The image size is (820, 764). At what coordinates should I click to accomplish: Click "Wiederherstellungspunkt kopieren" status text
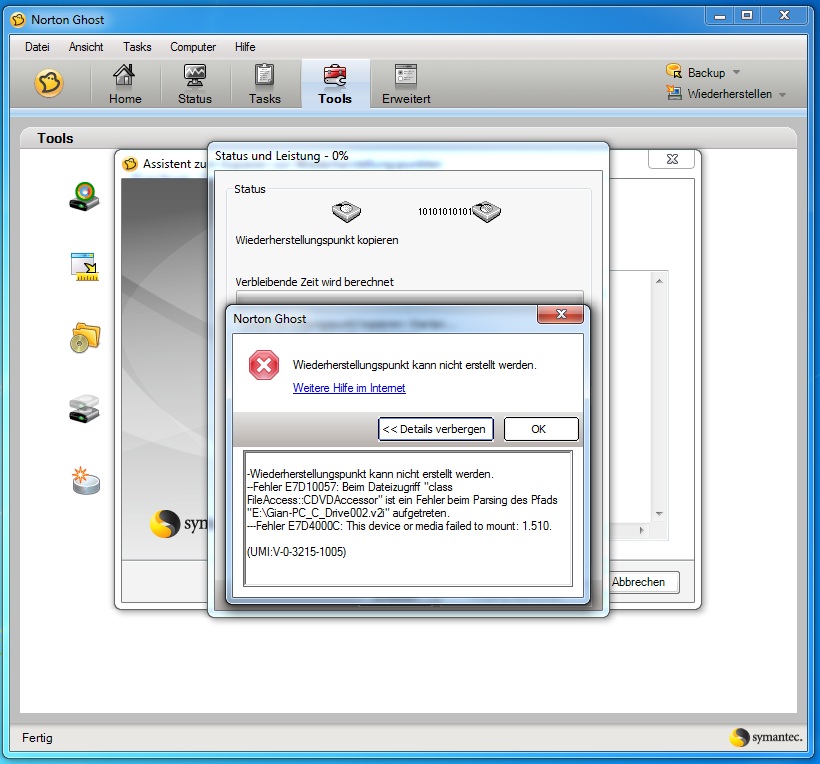317,240
